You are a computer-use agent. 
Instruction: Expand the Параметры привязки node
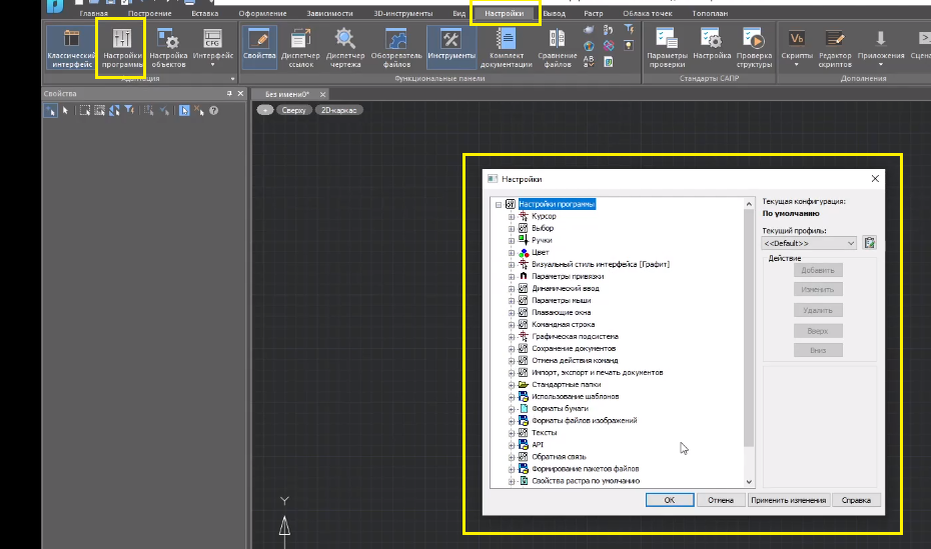pyautogui.click(x=511, y=277)
